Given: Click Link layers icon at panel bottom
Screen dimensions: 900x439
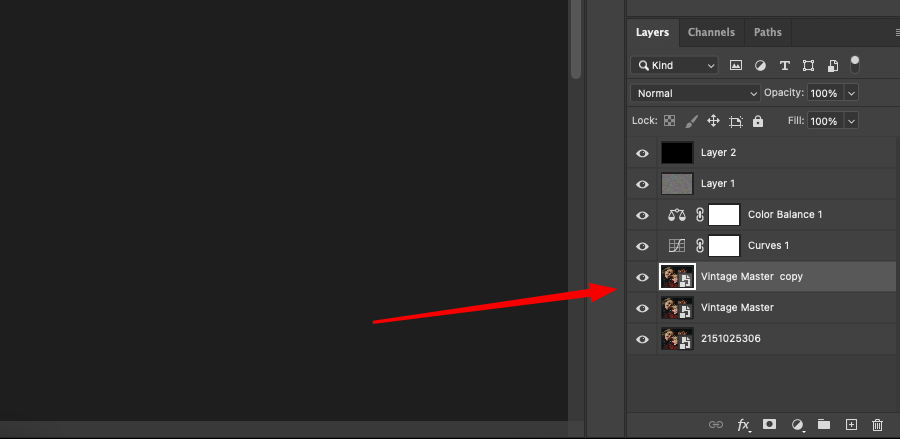Looking at the screenshot, I should 716,425.
